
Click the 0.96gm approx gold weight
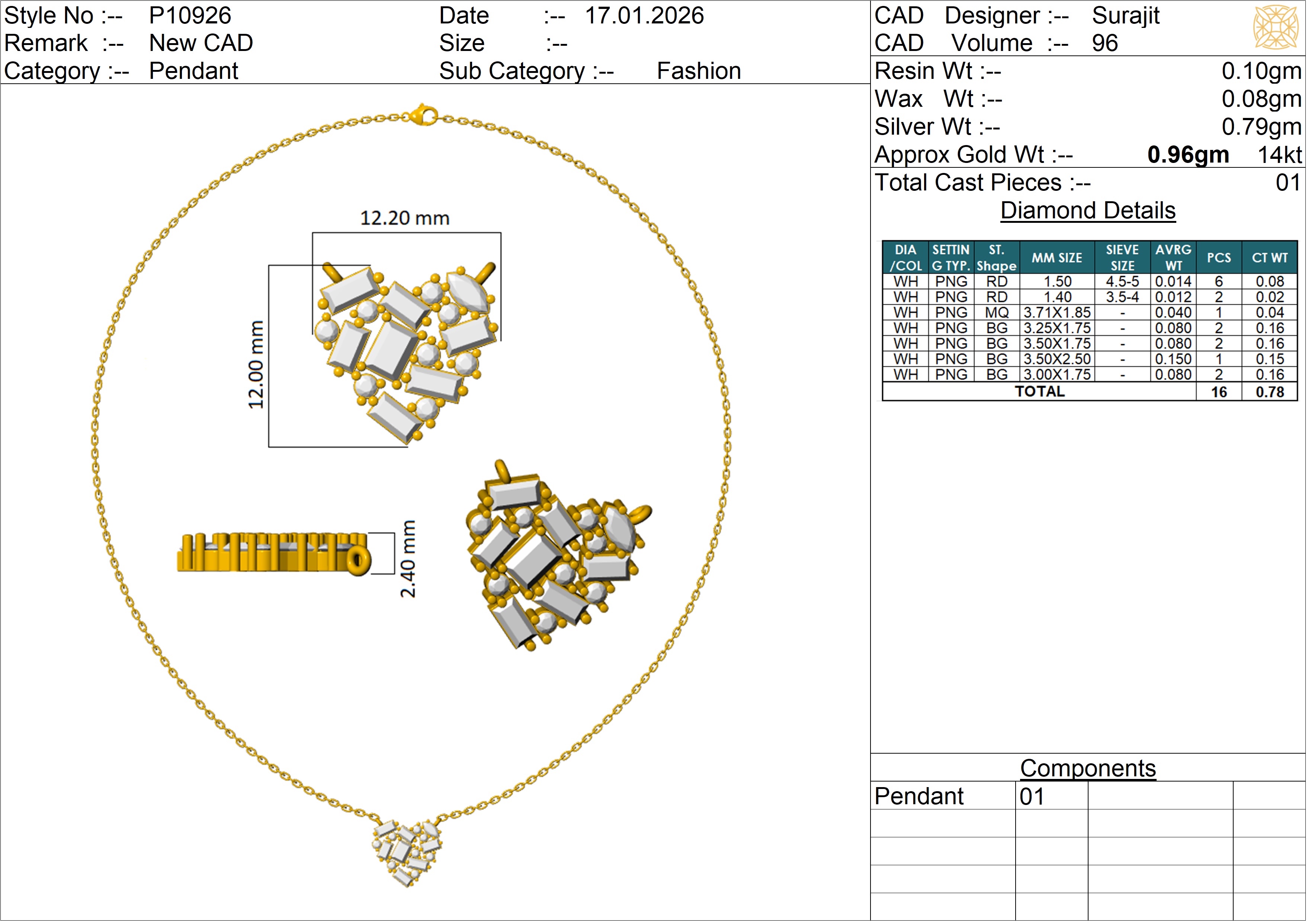(1188, 155)
